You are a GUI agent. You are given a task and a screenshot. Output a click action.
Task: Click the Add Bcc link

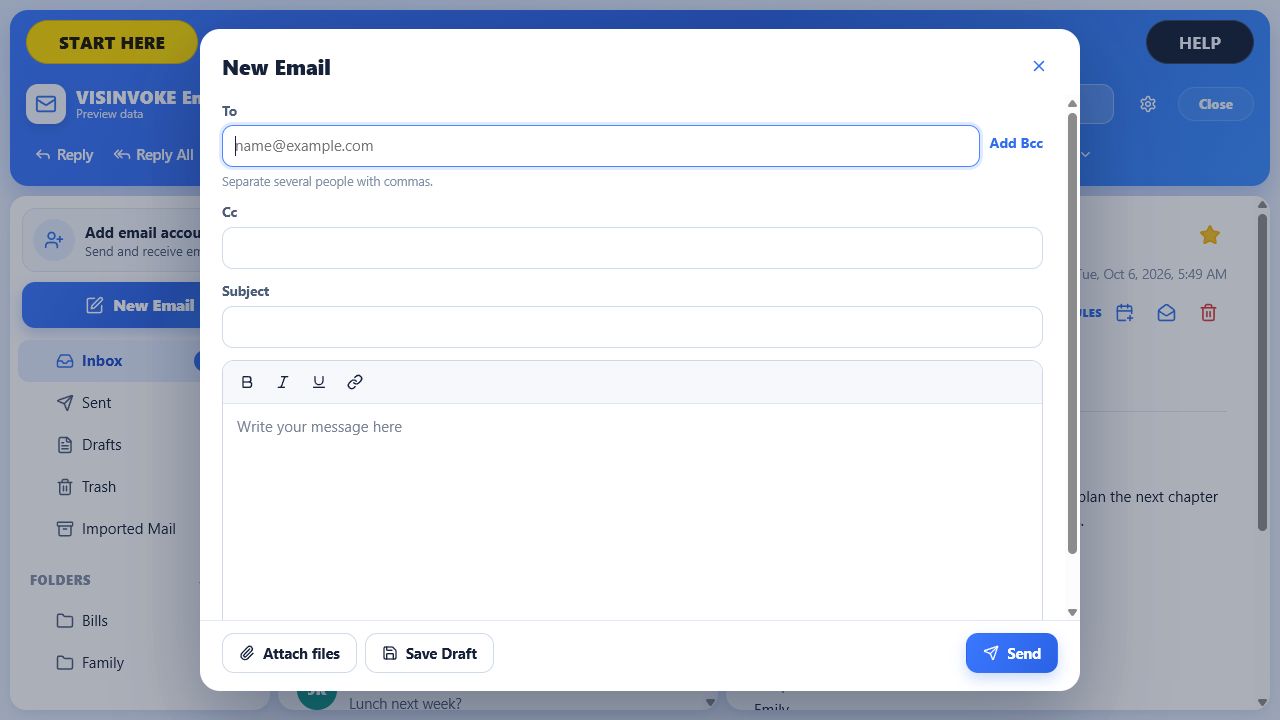[1016, 143]
